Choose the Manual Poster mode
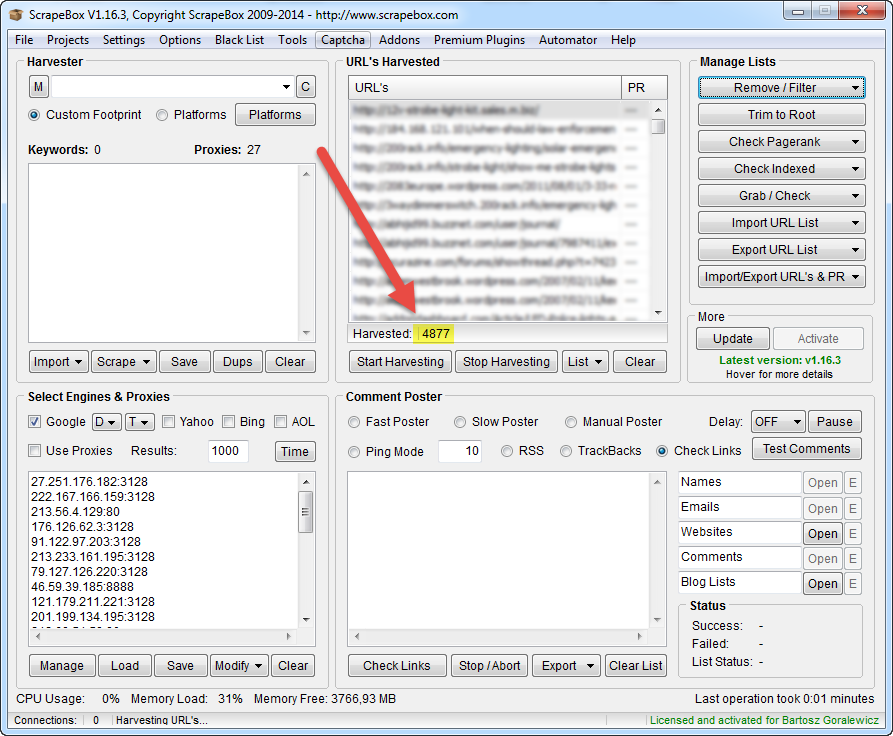 pos(571,422)
